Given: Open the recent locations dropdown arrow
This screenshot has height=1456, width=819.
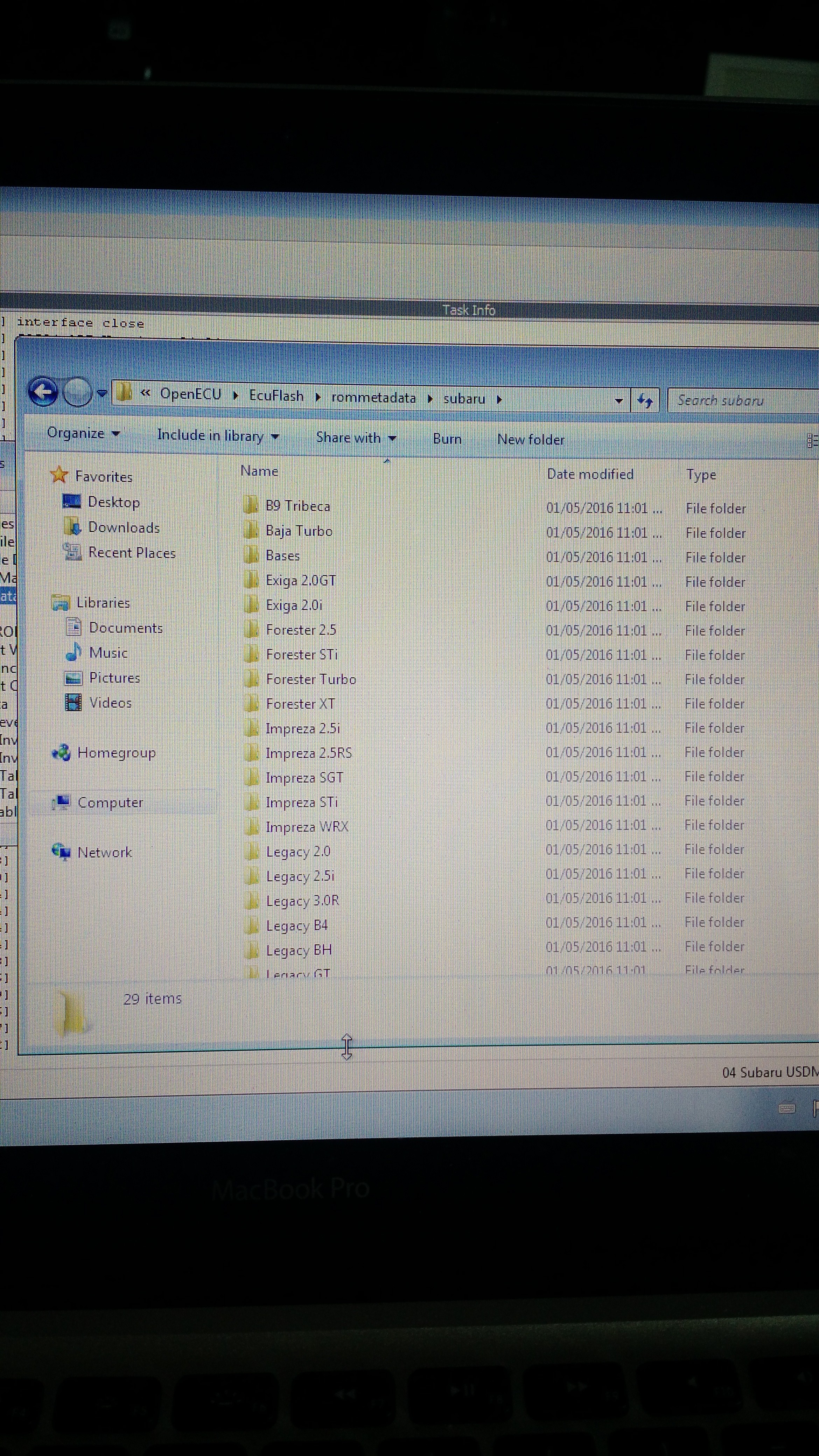Looking at the screenshot, I should click(102, 393).
